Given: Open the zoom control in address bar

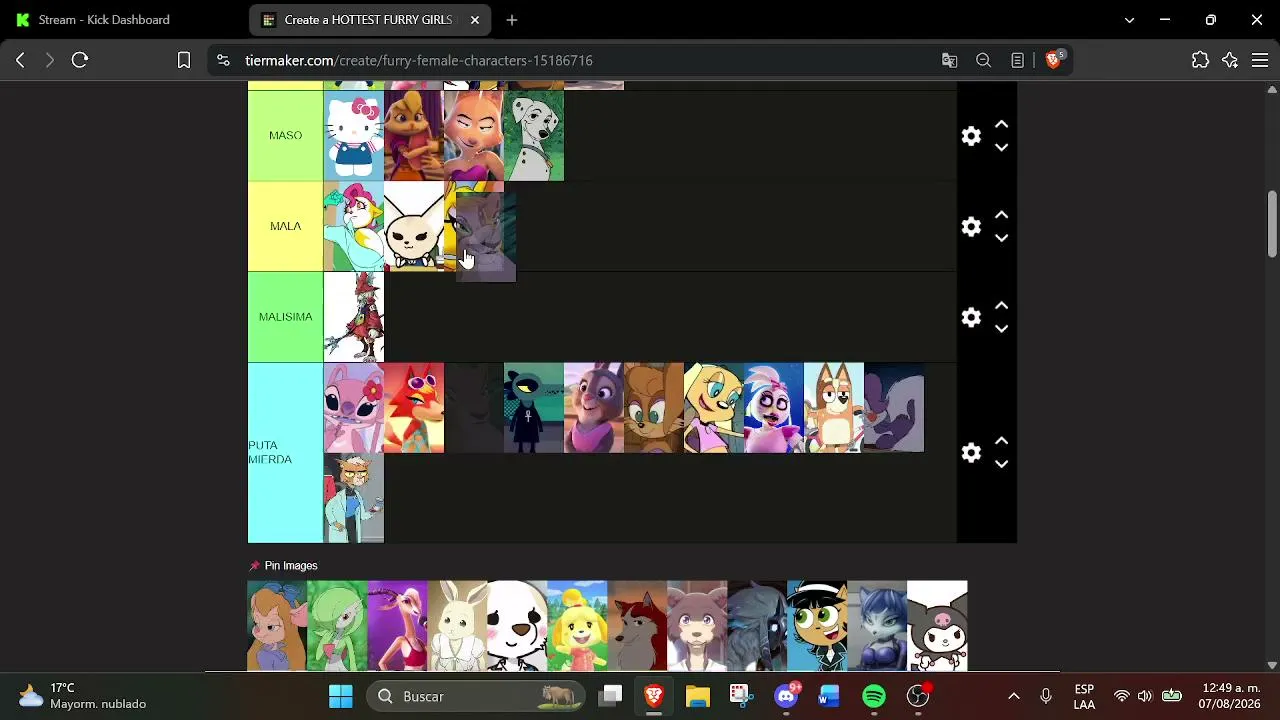Looking at the screenshot, I should [x=984, y=61].
